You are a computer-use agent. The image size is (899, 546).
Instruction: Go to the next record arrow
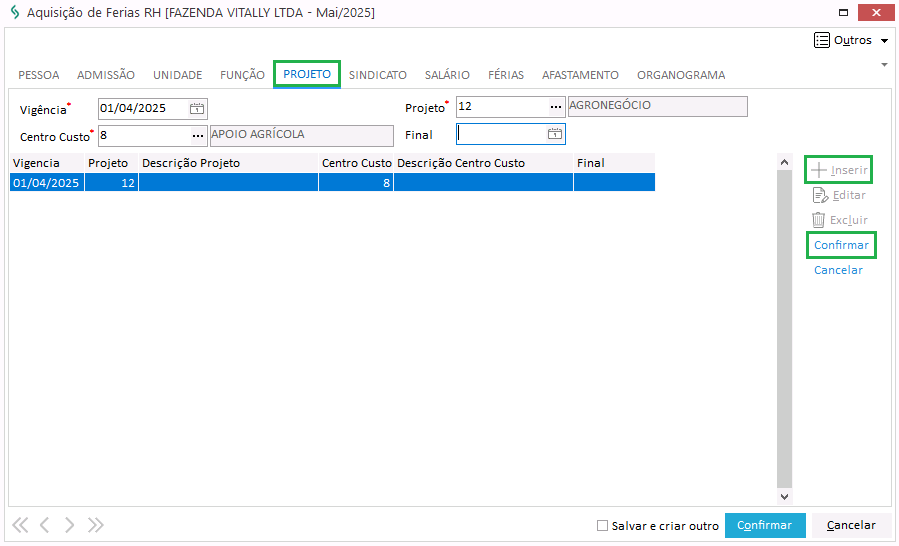tap(69, 525)
